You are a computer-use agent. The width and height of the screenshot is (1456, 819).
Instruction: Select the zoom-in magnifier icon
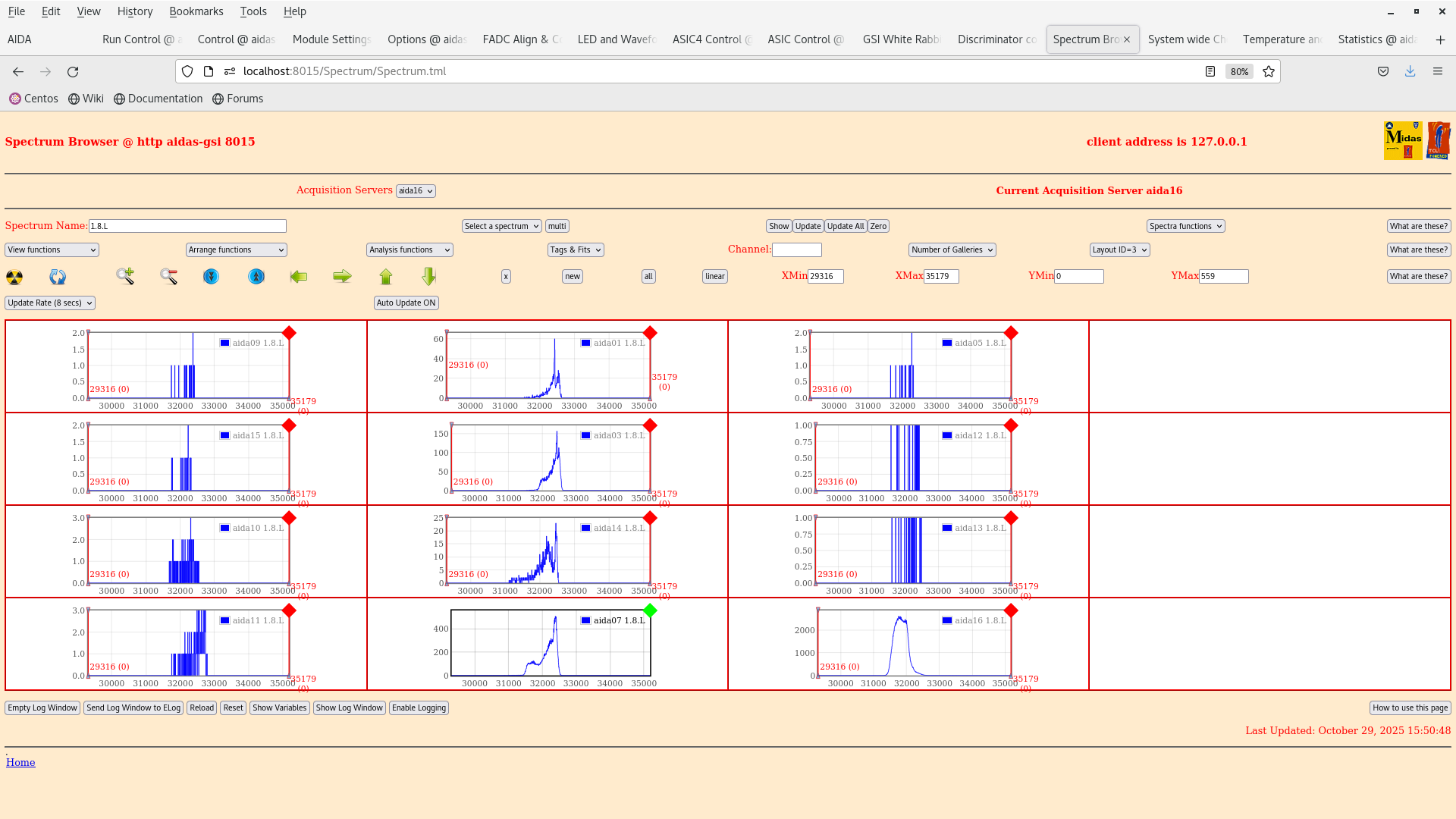click(124, 276)
